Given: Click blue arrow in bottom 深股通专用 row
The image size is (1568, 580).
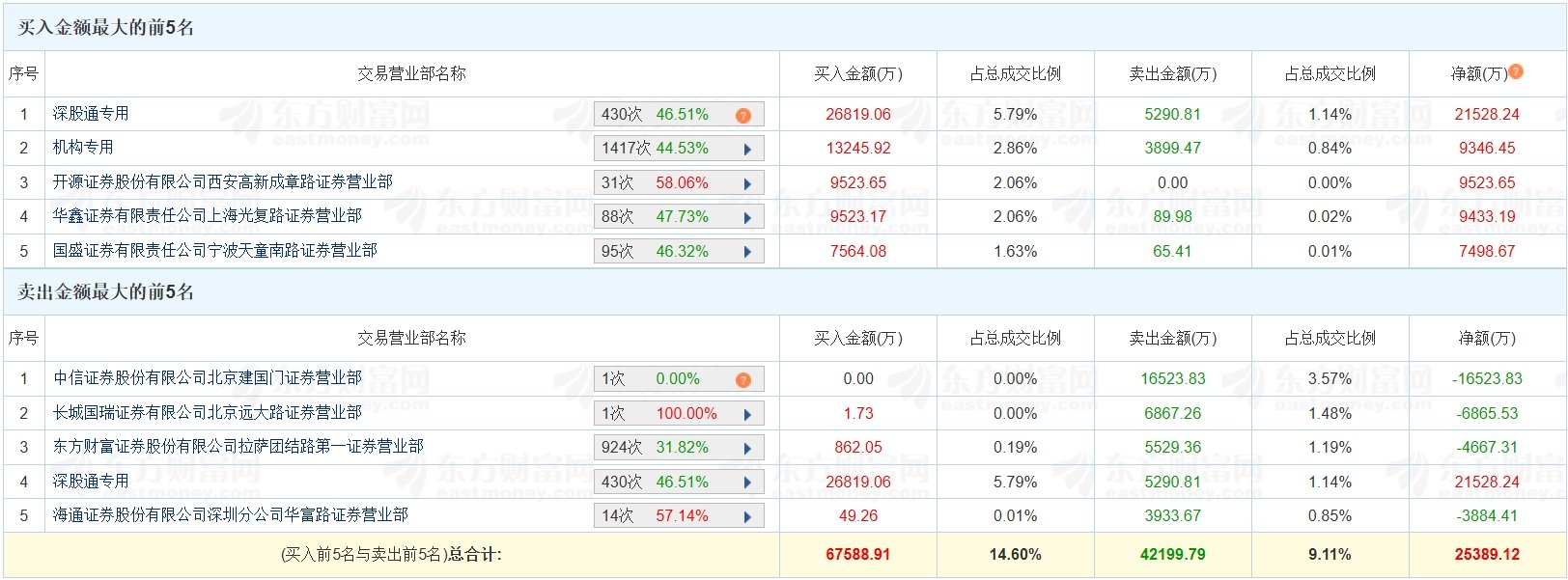Looking at the screenshot, I should 747,483.
